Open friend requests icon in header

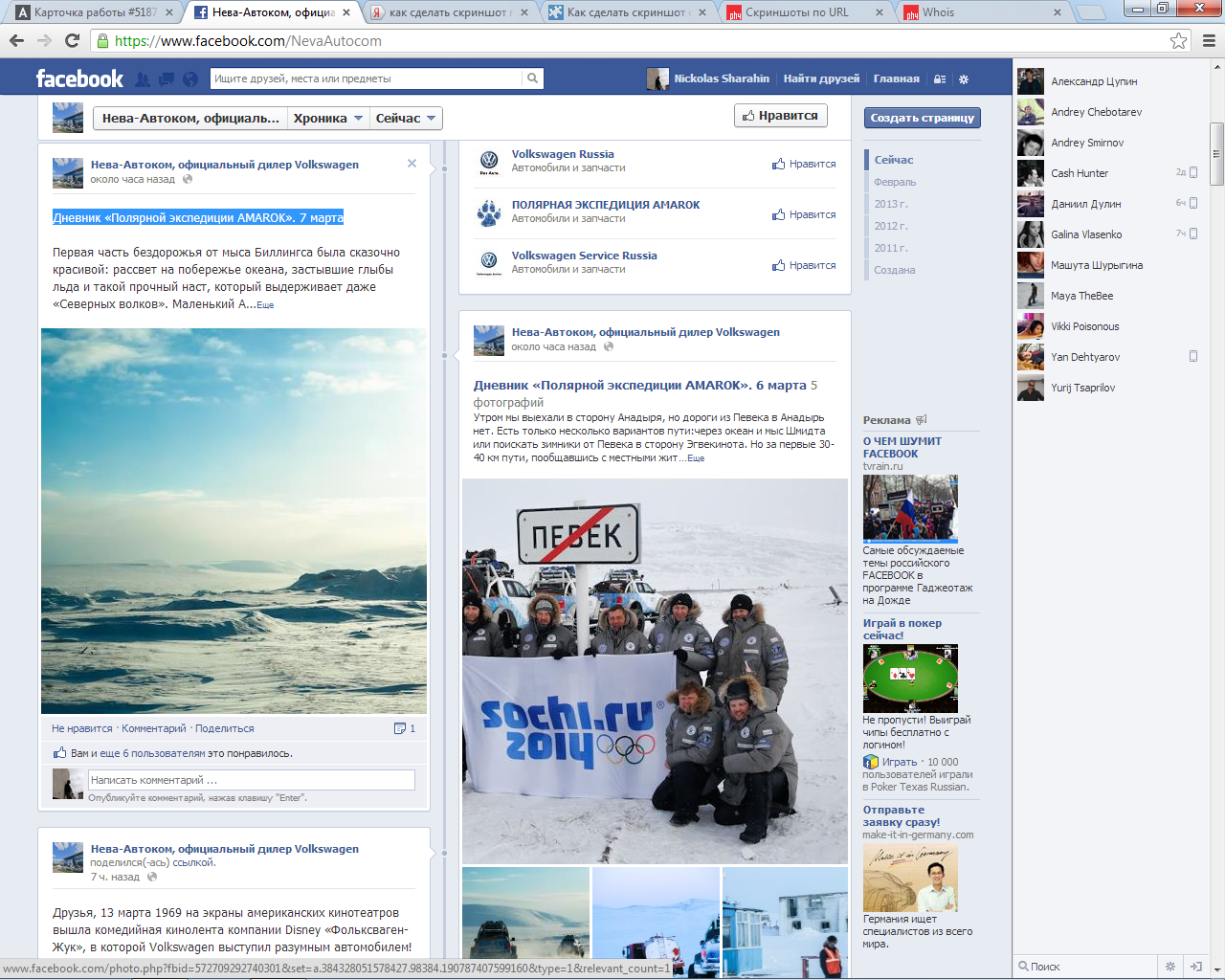143,79
